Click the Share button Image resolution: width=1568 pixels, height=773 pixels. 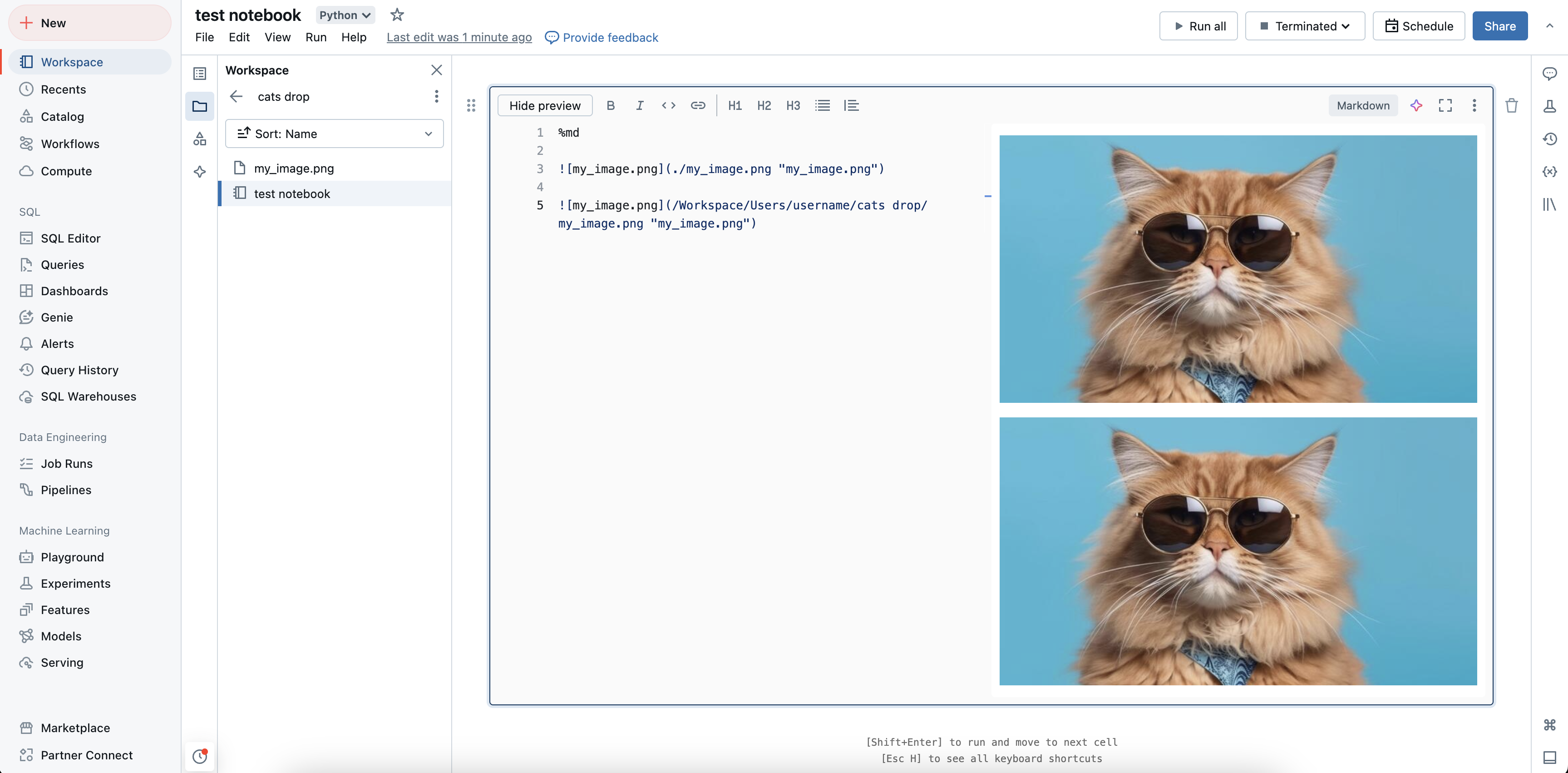coord(1499,26)
